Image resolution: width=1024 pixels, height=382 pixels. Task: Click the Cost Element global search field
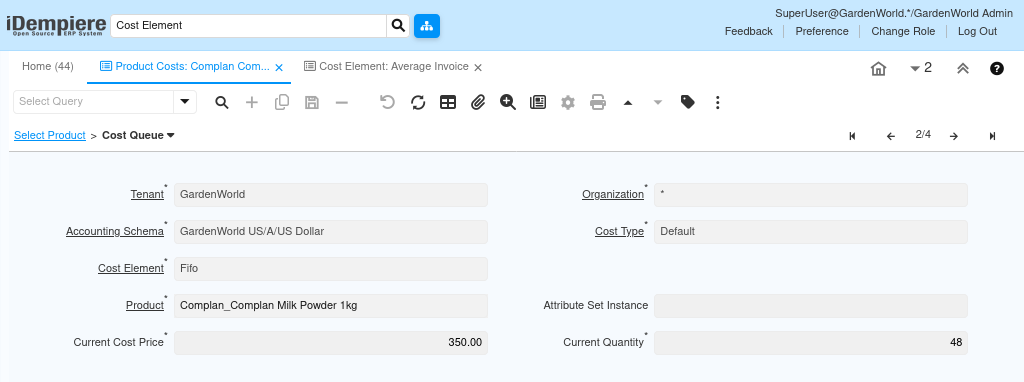[x=249, y=25]
